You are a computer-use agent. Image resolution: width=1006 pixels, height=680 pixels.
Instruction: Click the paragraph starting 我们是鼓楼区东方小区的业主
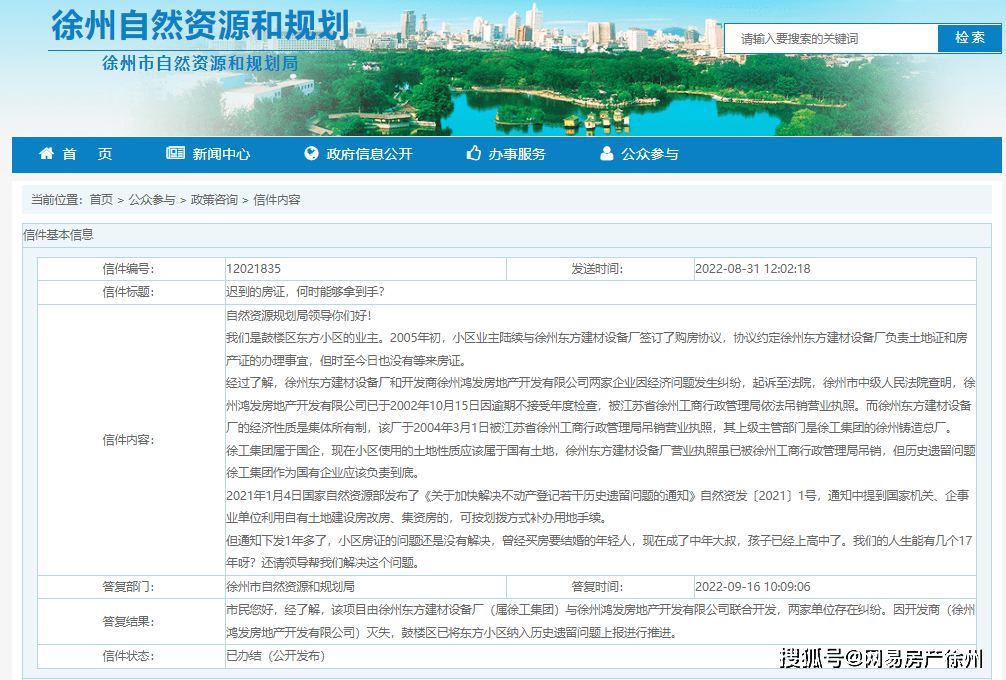point(597,349)
